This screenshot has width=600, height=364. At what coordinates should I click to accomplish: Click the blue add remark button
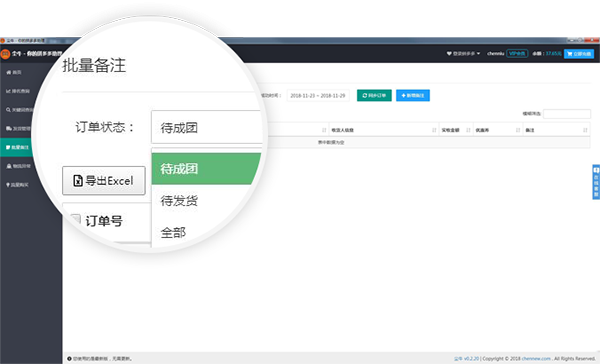412,96
